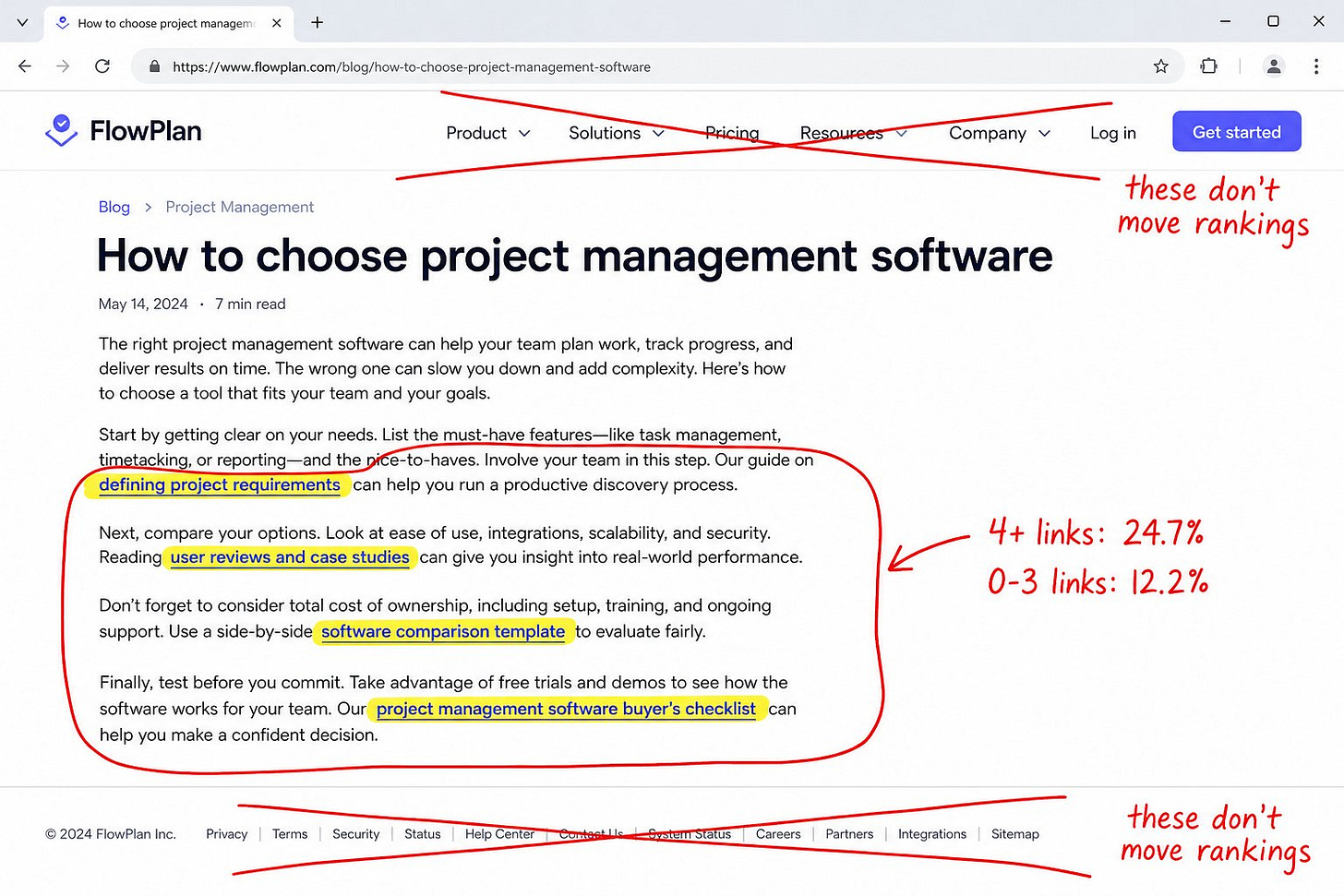Close the 'How to choose project' tab
Screen dimensions: 1344x896
click(277, 23)
